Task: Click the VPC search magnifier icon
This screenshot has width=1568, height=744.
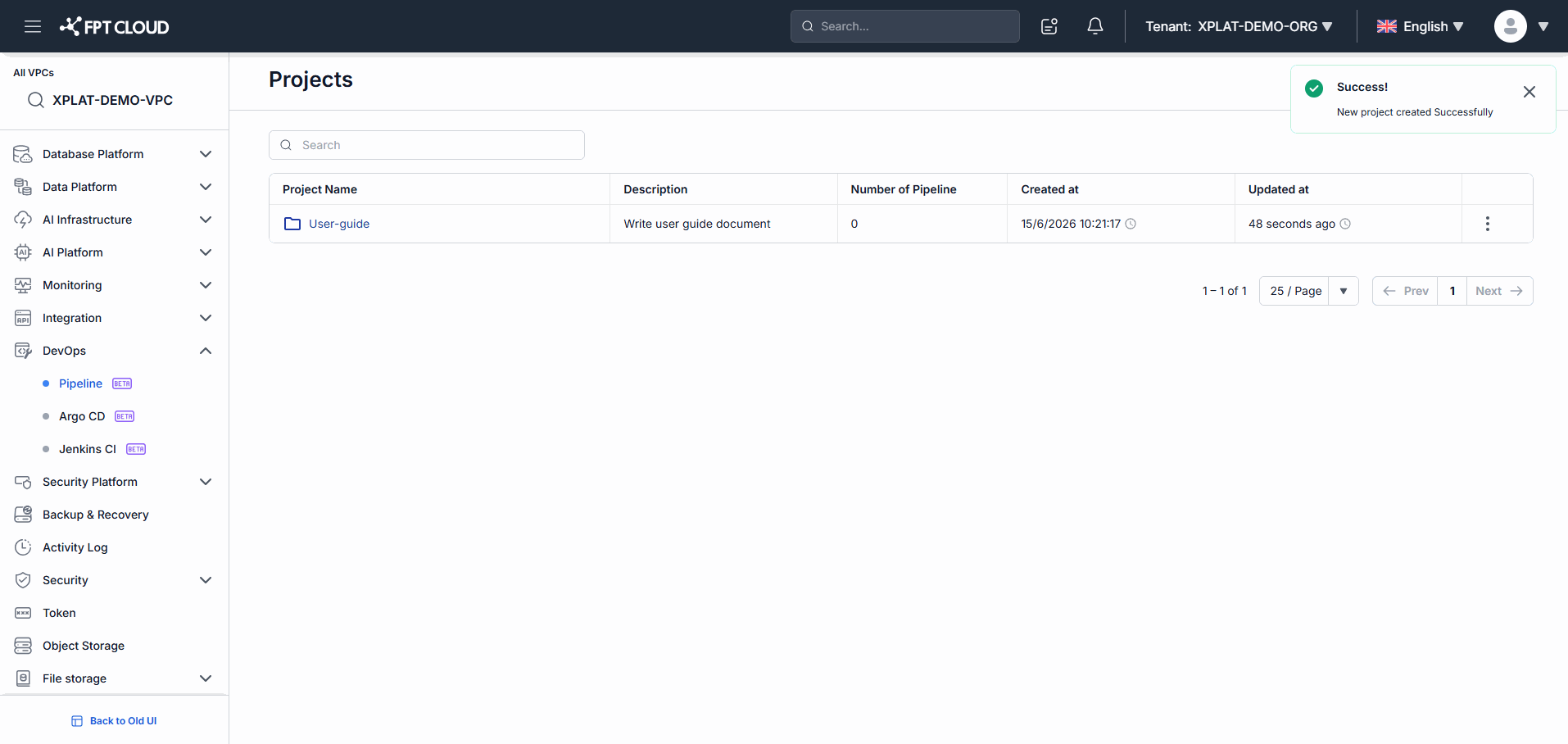Action: 35,100
